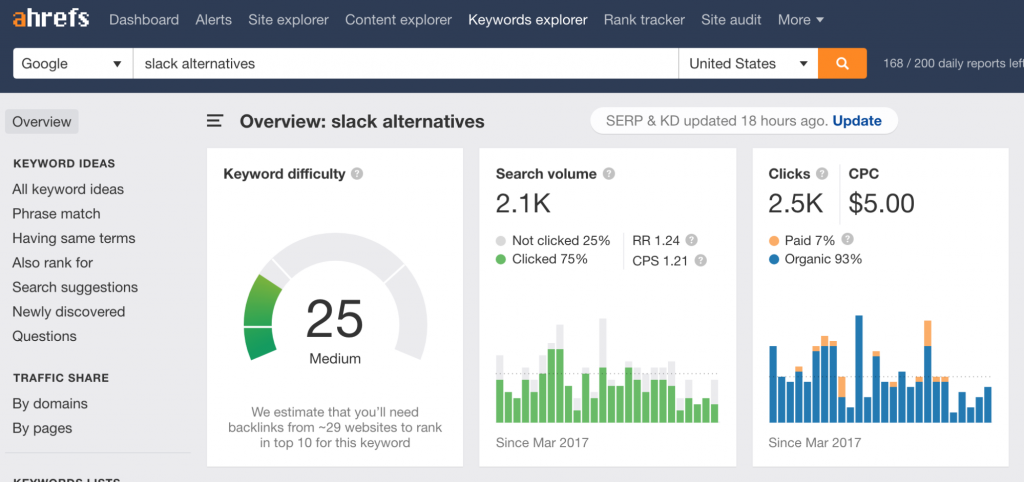Click the 25 keyword difficulty score

[334, 319]
